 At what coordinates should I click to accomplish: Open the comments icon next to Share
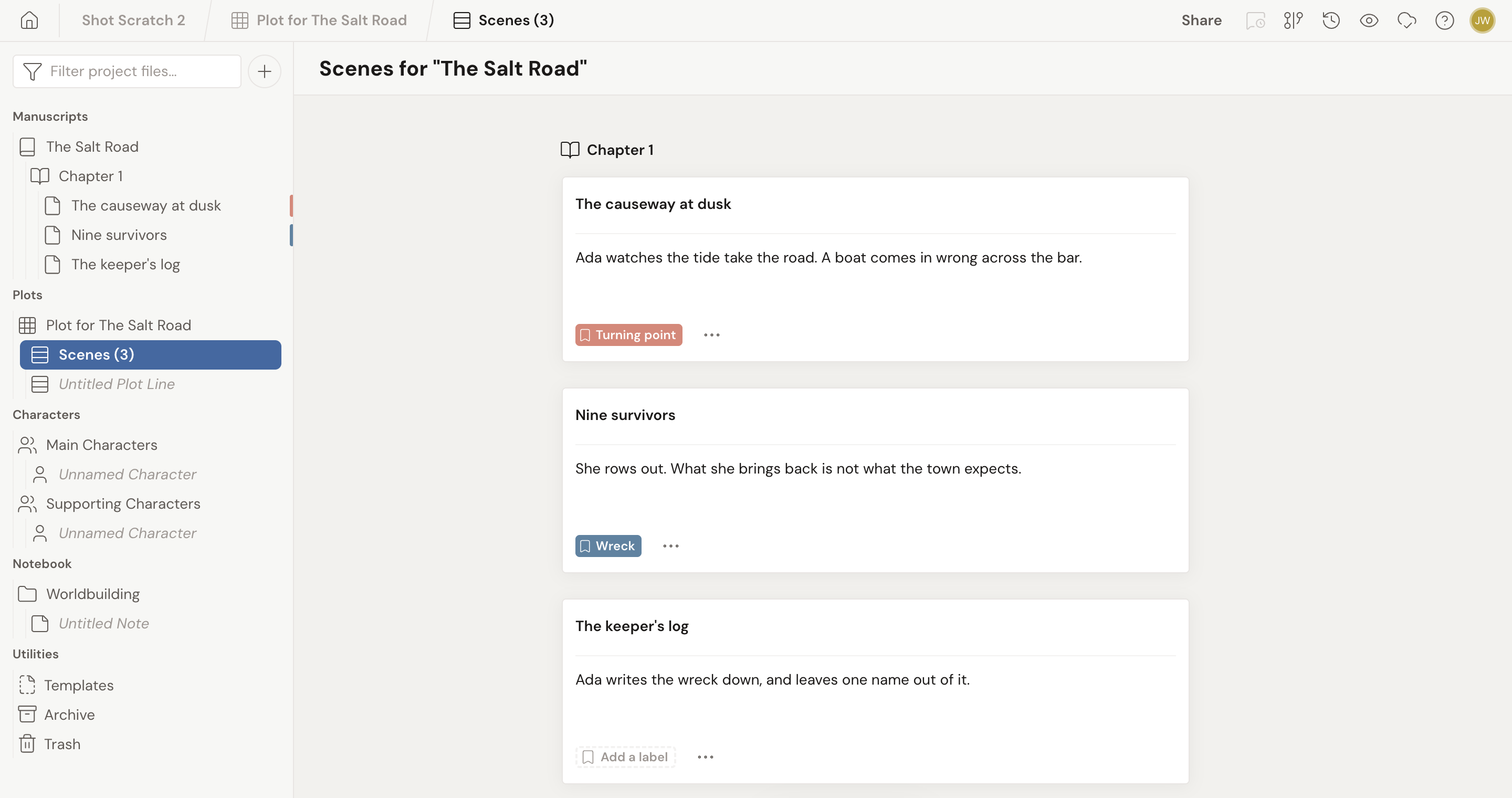(x=1255, y=20)
